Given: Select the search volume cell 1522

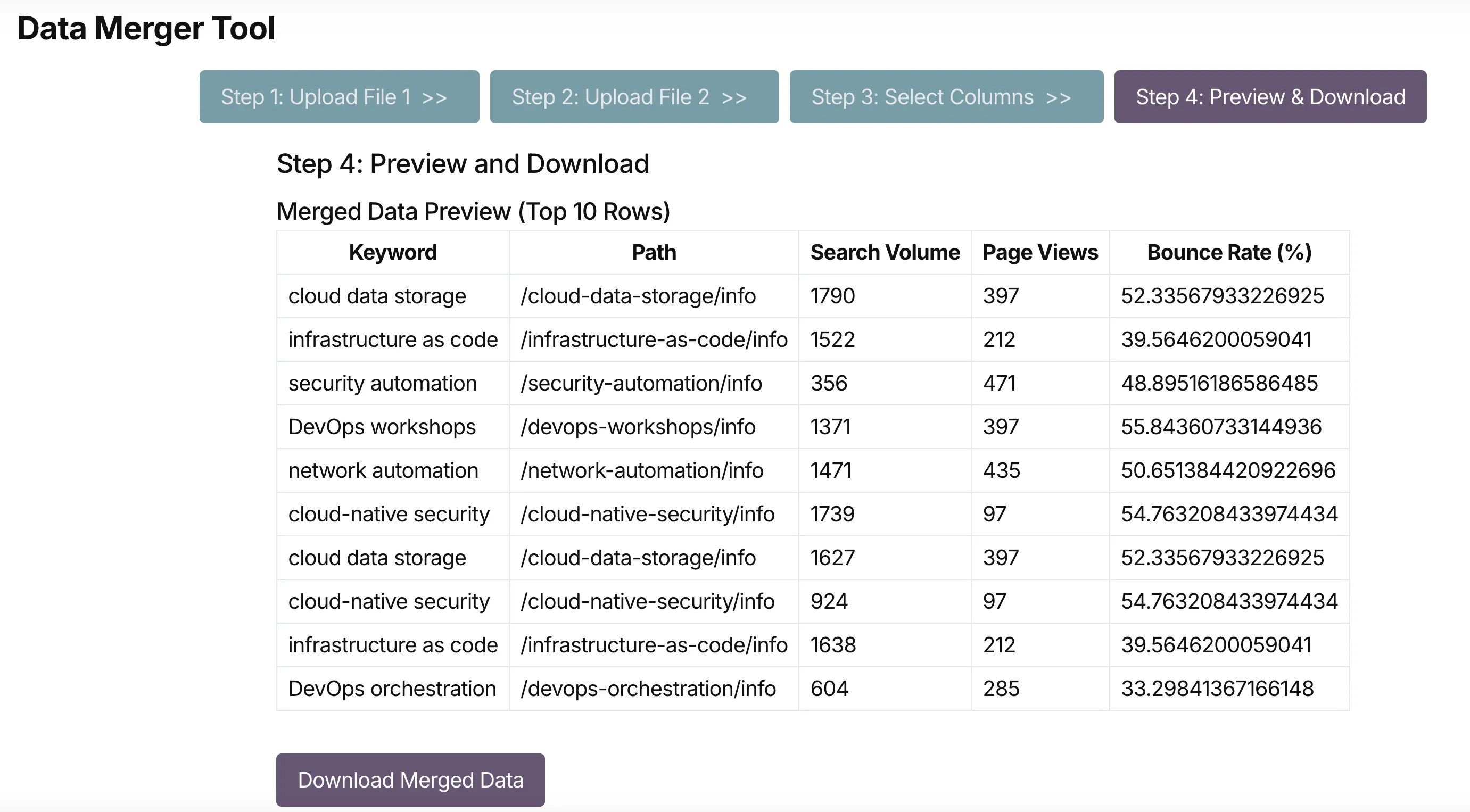Looking at the screenshot, I should click(885, 339).
